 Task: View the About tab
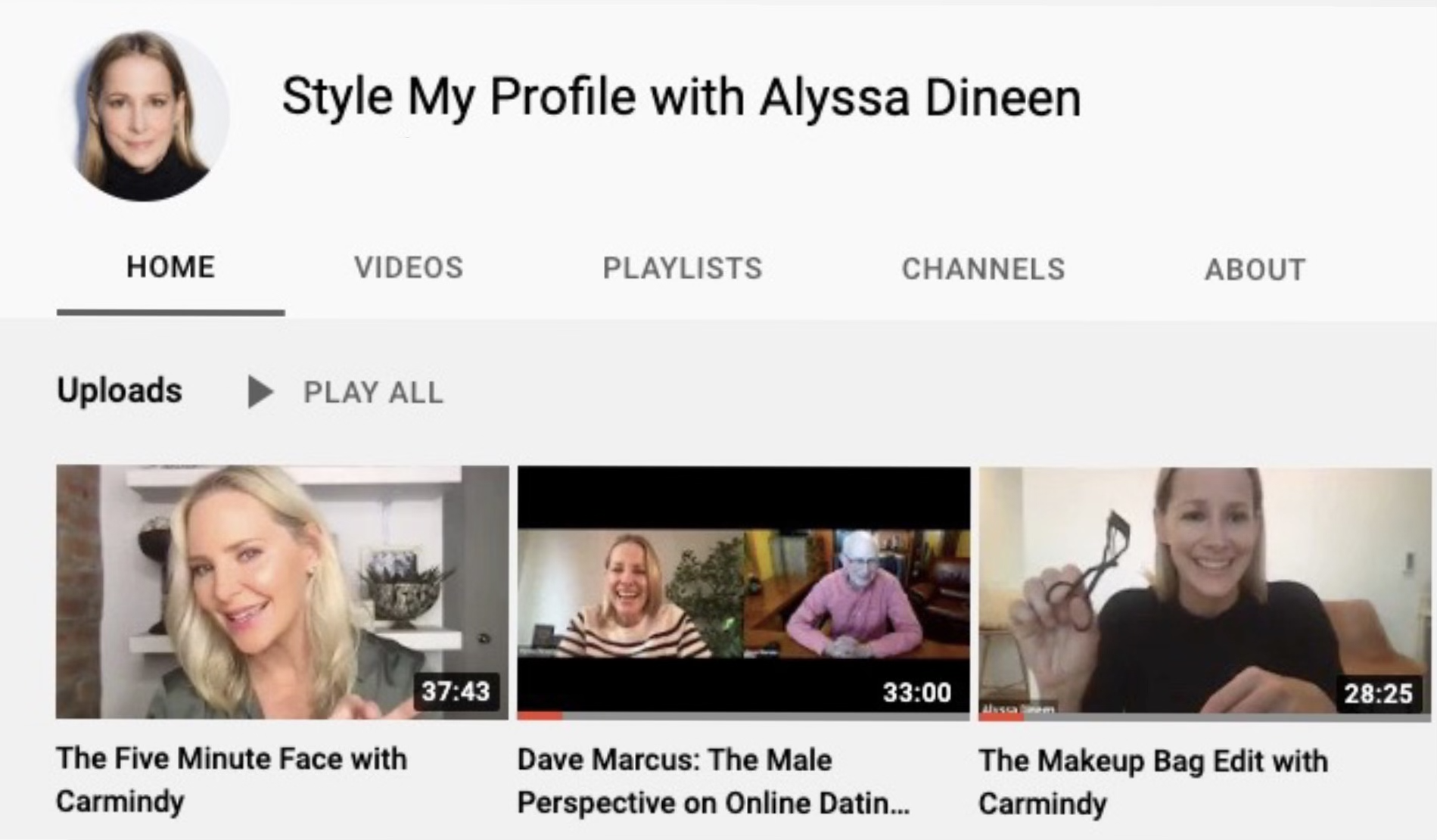click(x=1255, y=270)
